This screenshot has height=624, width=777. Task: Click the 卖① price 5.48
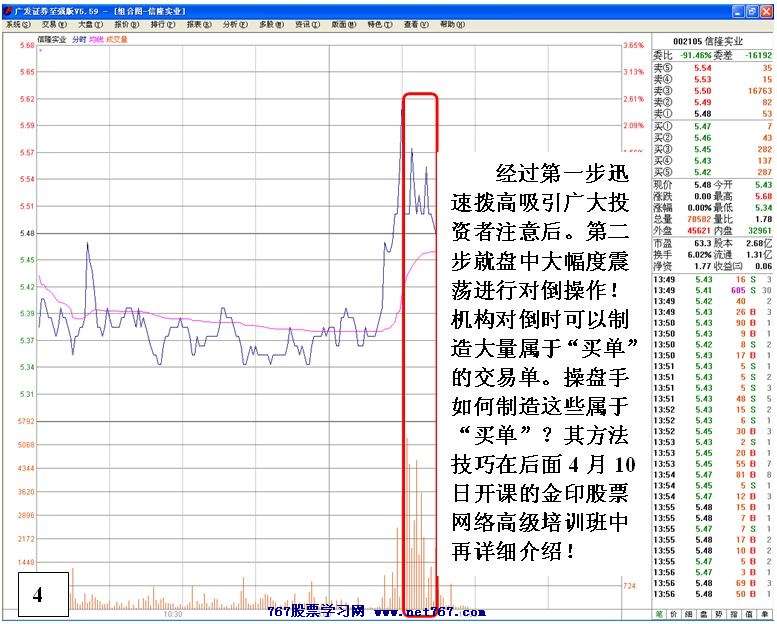703,113
